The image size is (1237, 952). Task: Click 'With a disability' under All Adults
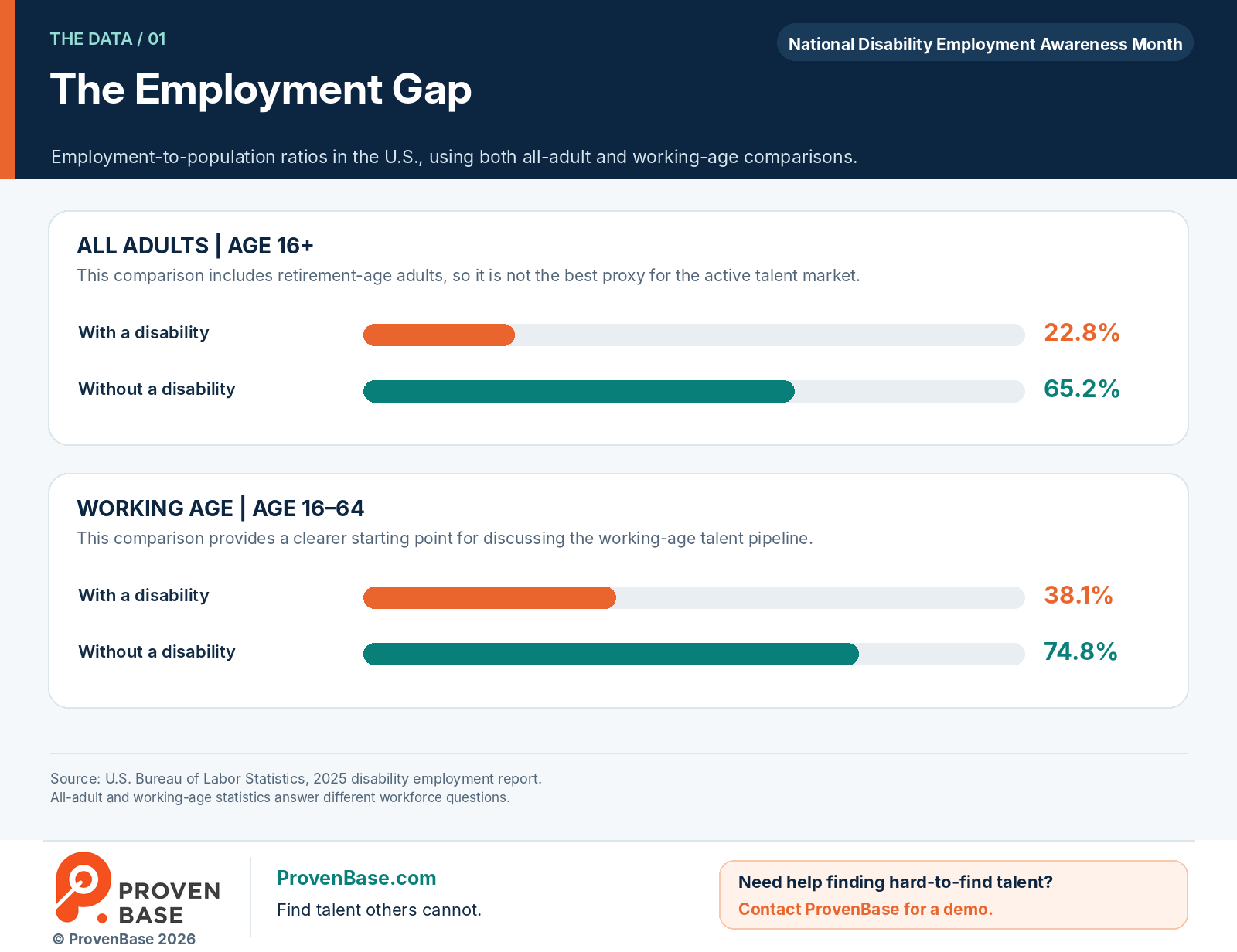144,332
